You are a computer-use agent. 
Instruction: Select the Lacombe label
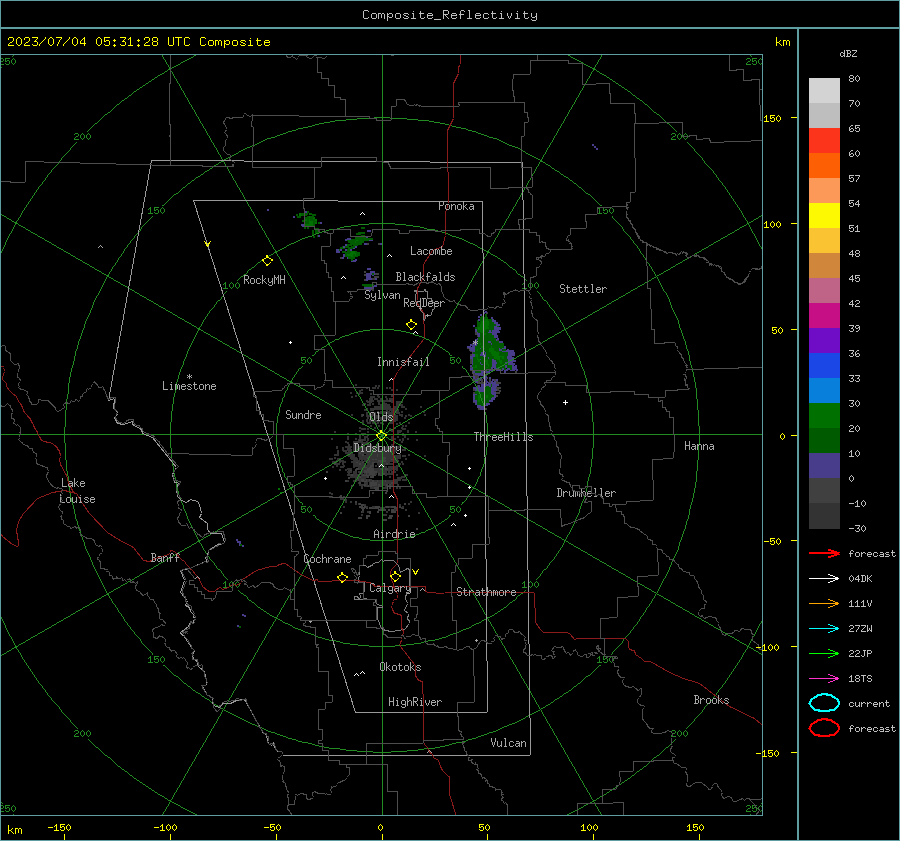431,251
